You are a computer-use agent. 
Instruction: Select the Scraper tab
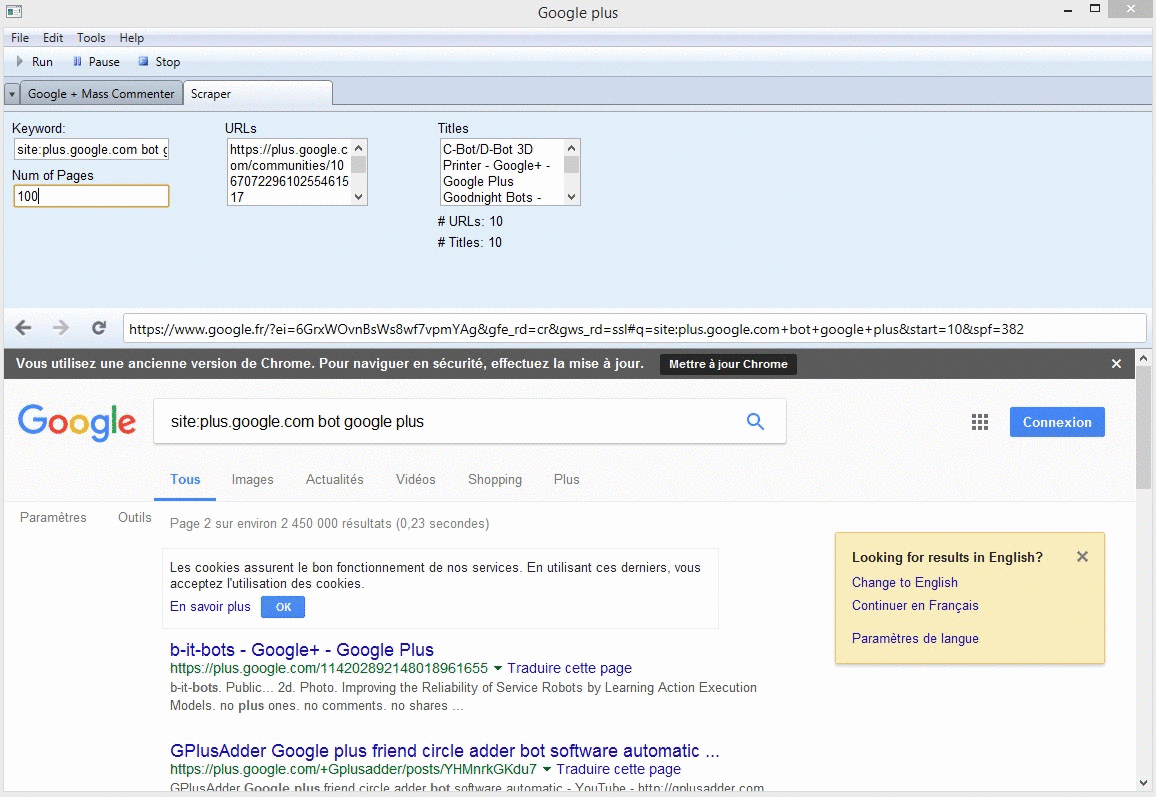pos(258,94)
